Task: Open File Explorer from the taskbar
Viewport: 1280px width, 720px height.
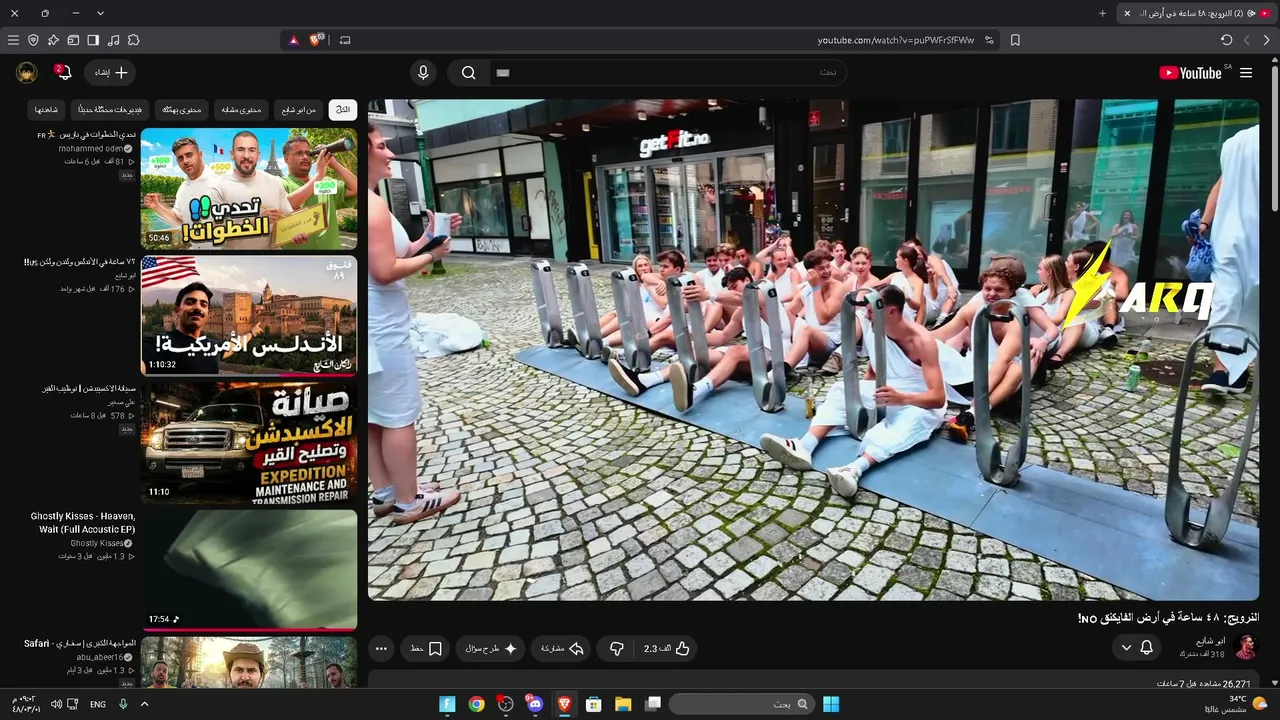Action: [623, 704]
